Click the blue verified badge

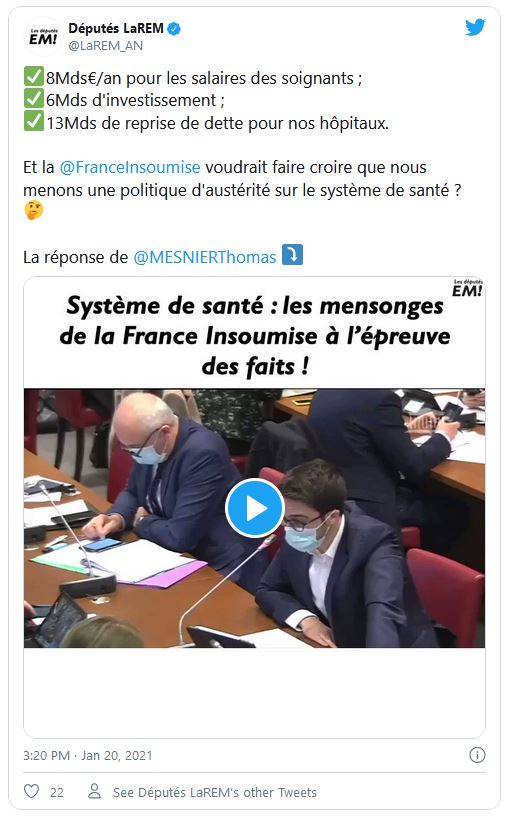tap(174, 29)
